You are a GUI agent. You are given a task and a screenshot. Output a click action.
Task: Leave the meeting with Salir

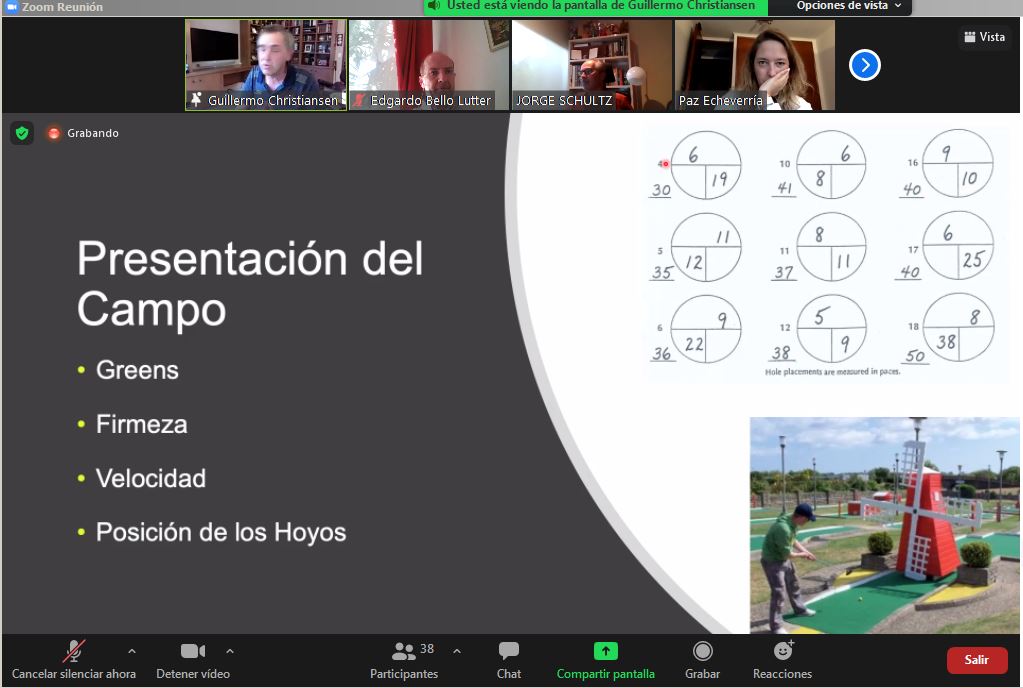pyautogui.click(x=976, y=660)
